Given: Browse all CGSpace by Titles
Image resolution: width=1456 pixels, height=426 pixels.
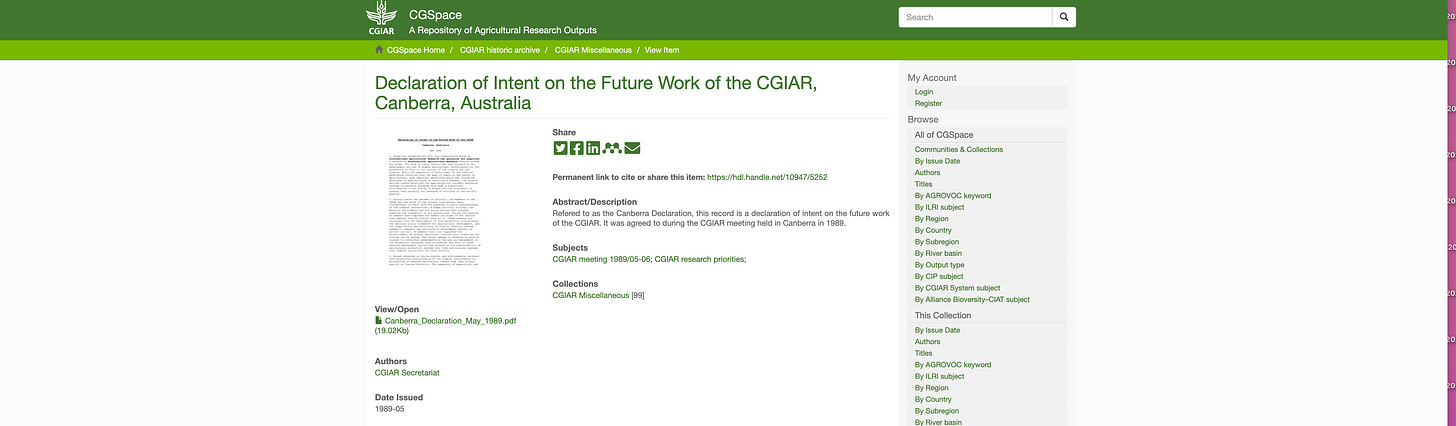Looking at the screenshot, I should (x=924, y=184).
